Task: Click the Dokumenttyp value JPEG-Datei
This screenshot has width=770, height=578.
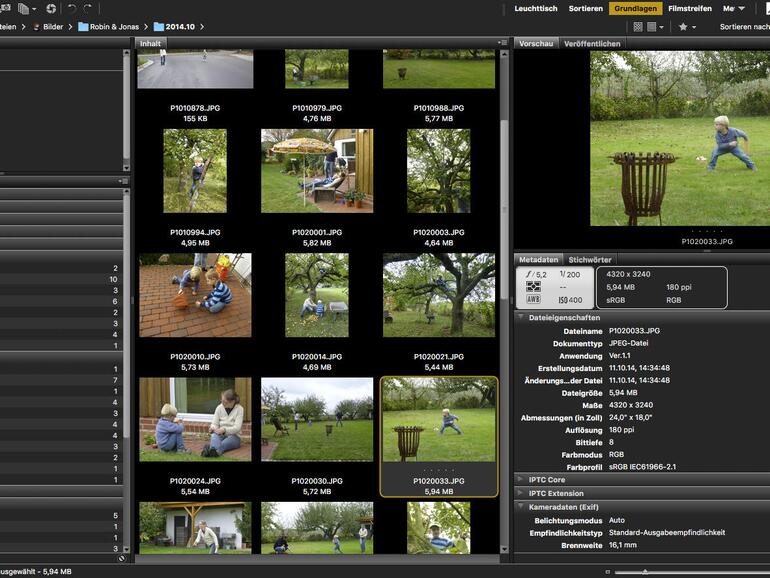Action: click(x=629, y=343)
